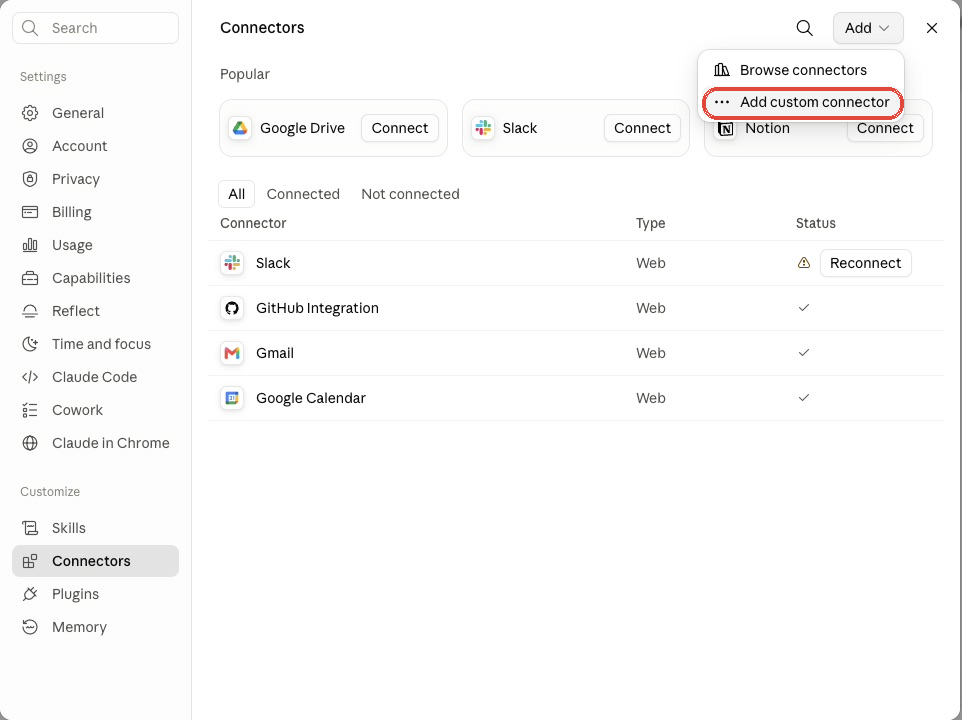Viewport: 962px width, 720px height.
Task: Click the Plugins plug icon
Action: [x=29, y=594]
